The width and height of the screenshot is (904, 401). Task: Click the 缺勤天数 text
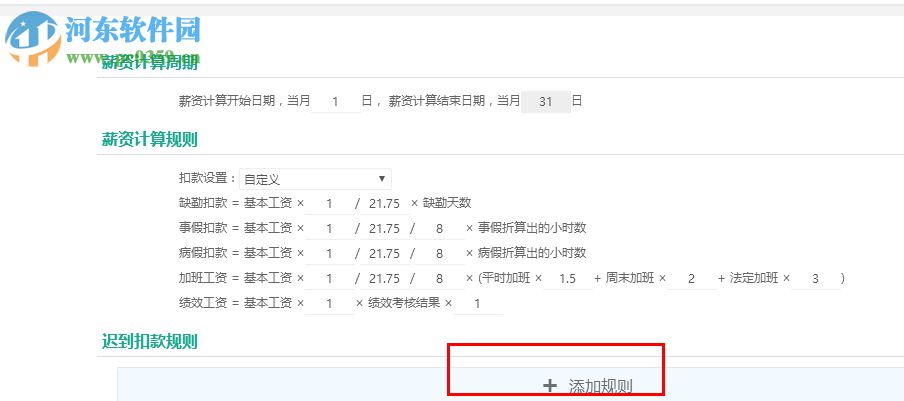point(447,203)
